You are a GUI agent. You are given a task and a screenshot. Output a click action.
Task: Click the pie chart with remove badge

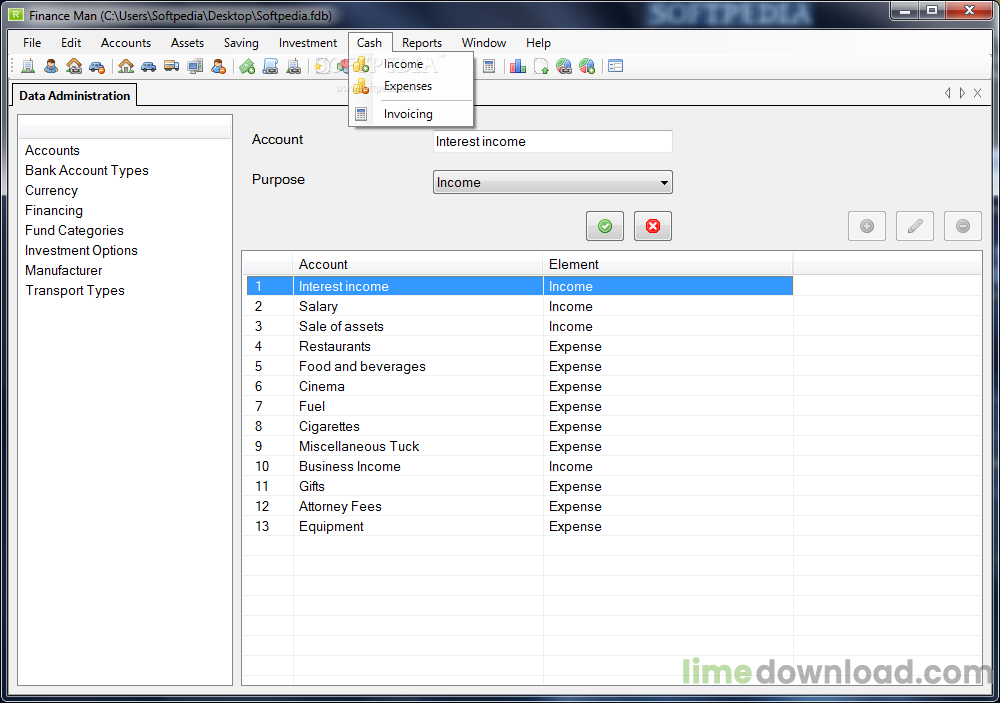click(x=564, y=66)
